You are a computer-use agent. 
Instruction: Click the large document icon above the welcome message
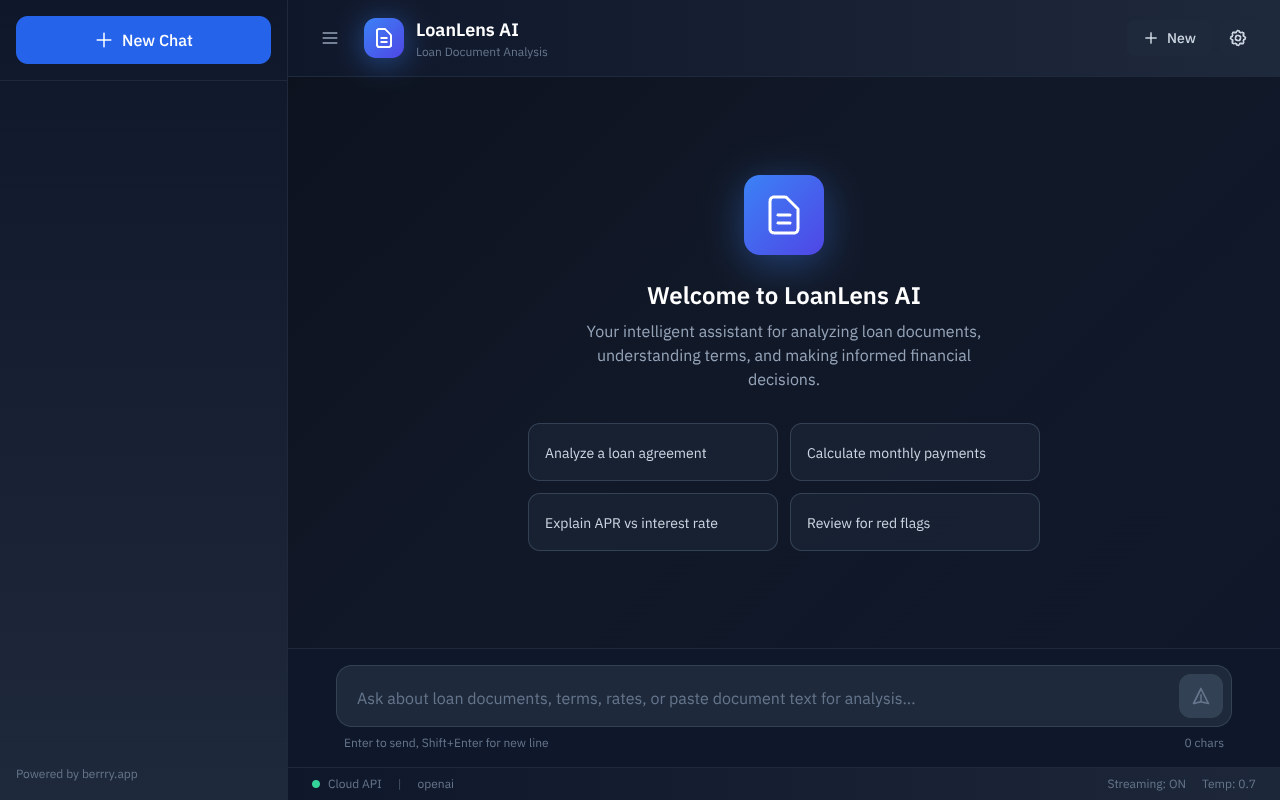(x=783, y=214)
